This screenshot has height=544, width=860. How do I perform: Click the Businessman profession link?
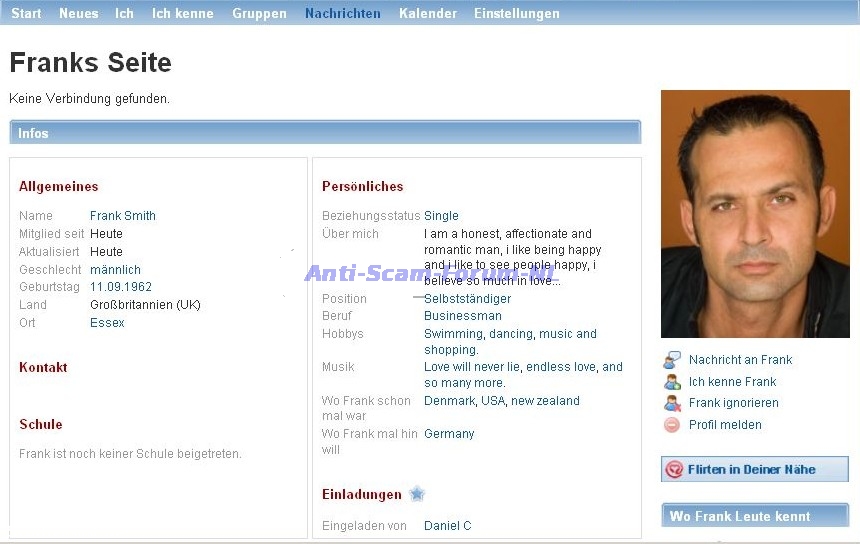pos(462,316)
